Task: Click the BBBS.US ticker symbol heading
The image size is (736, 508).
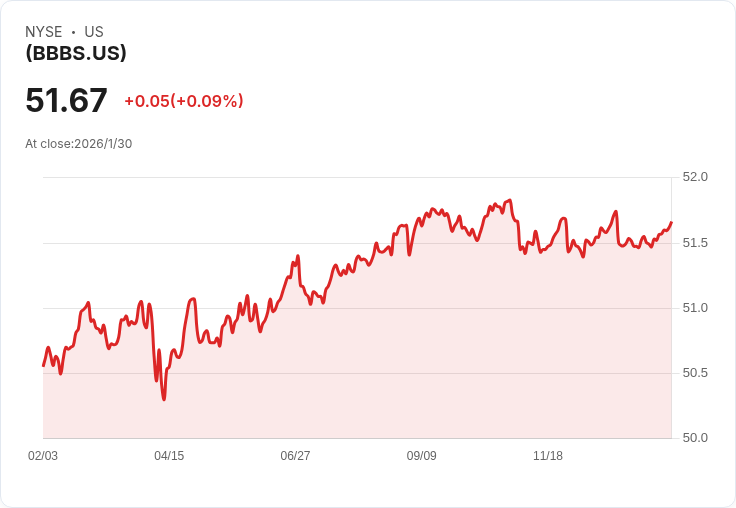Action: [76, 53]
